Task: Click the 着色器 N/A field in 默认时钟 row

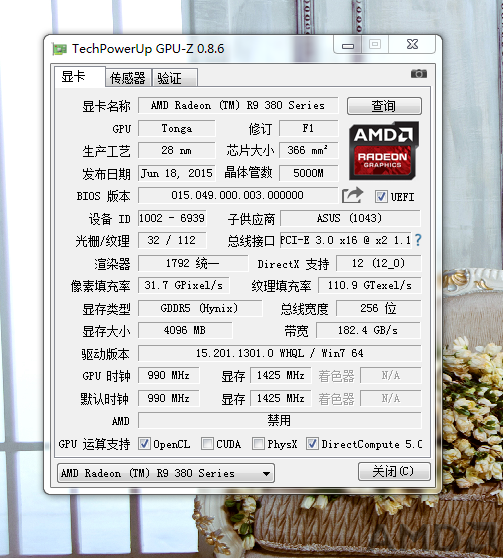Action: point(391,398)
